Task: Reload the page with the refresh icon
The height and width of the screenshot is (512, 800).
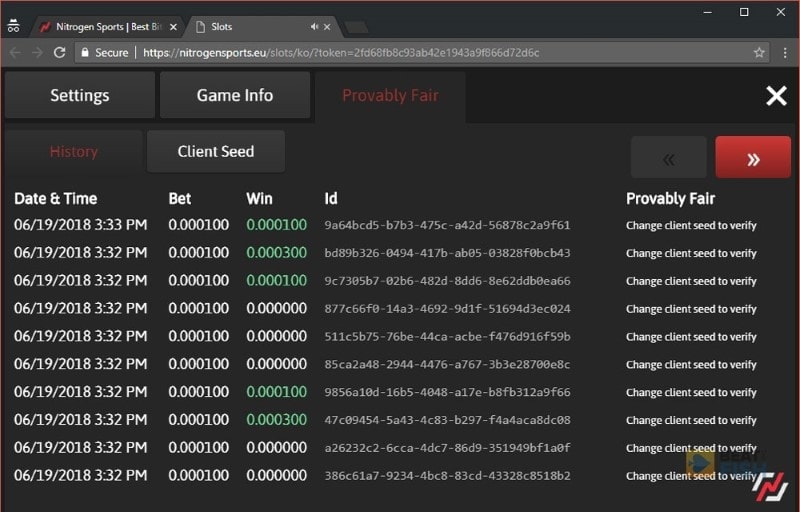Action: pos(60,53)
